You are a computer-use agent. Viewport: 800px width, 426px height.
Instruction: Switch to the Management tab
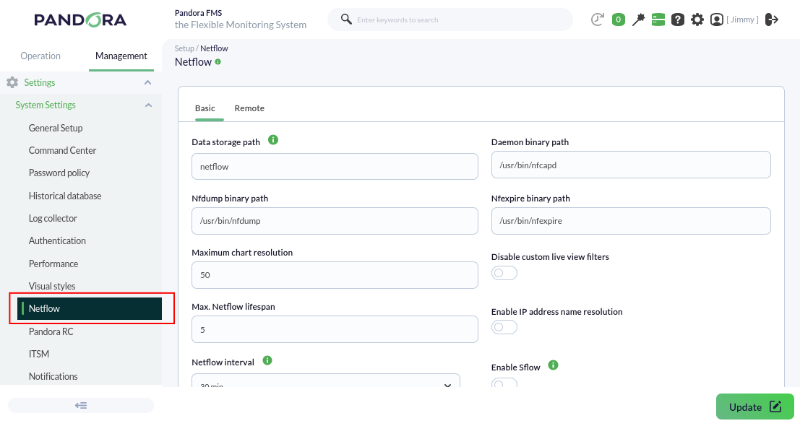tap(121, 56)
